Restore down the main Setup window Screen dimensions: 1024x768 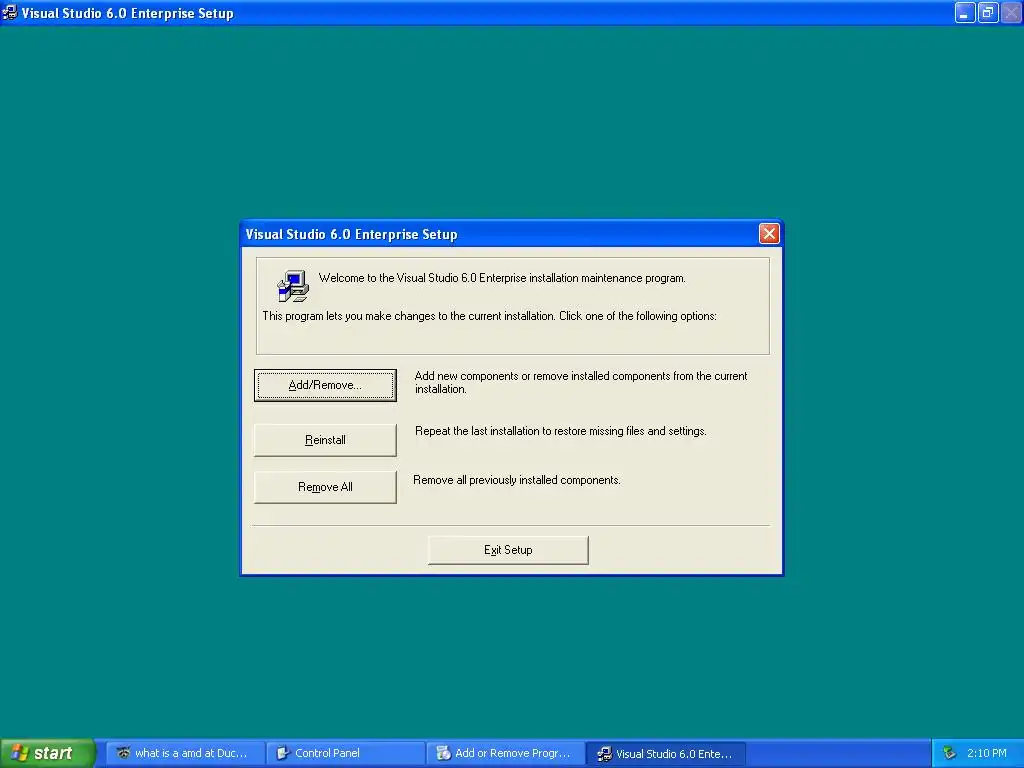988,12
